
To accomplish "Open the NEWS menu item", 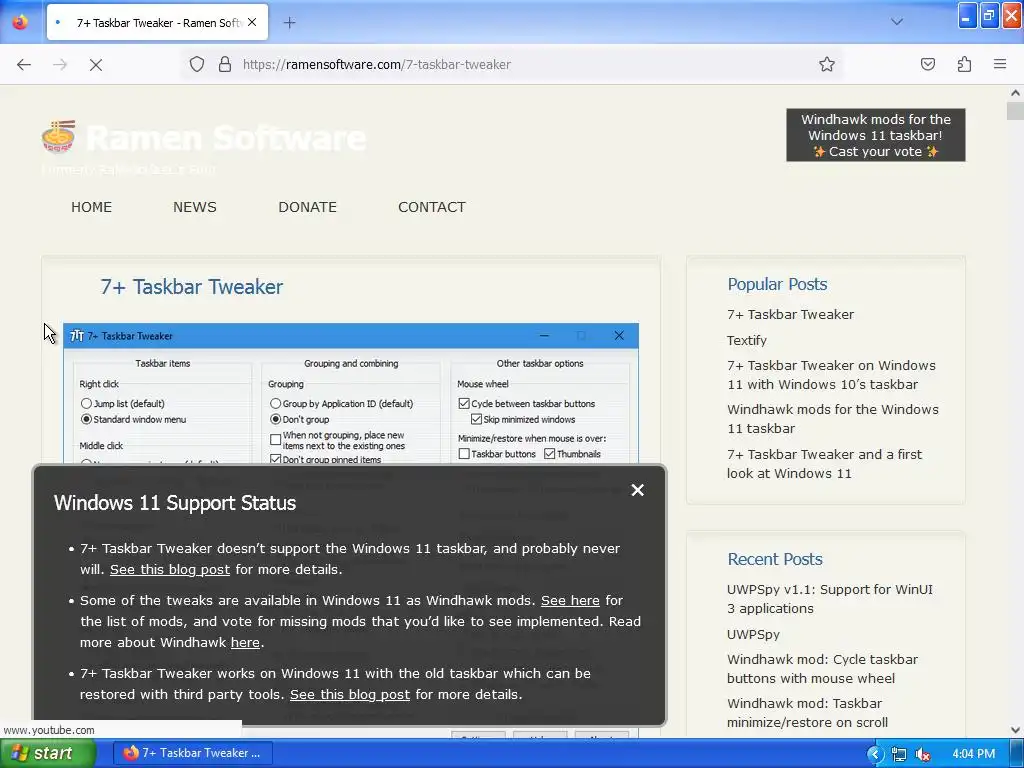I will pos(195,207).
